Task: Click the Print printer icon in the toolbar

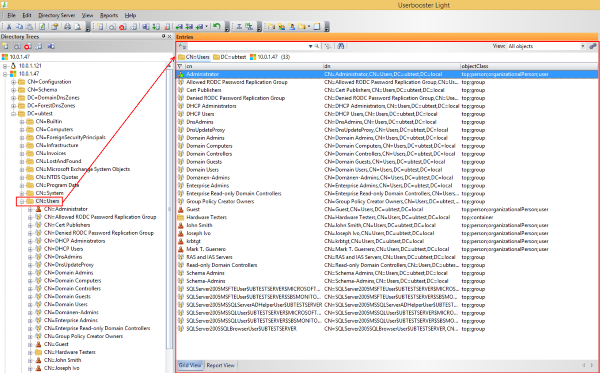Action: [67, 26]
